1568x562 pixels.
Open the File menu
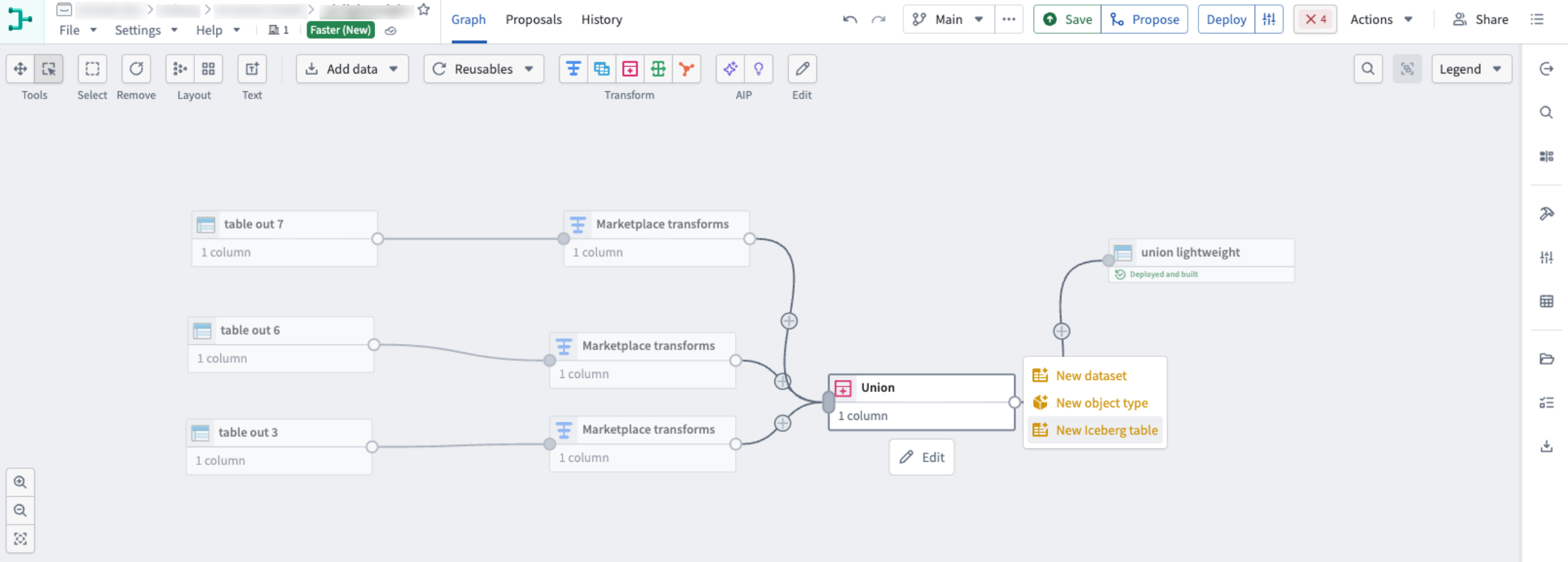77,30
